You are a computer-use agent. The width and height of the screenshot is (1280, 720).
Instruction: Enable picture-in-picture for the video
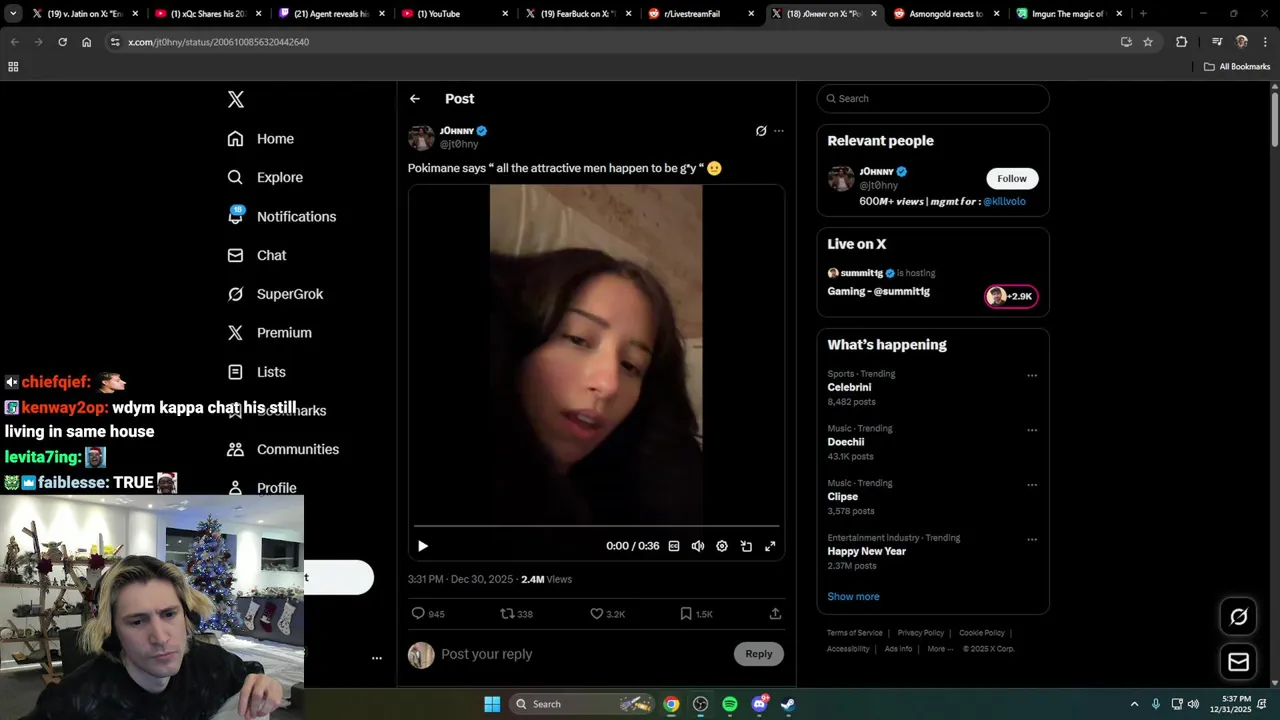click(x=746, y=546)
